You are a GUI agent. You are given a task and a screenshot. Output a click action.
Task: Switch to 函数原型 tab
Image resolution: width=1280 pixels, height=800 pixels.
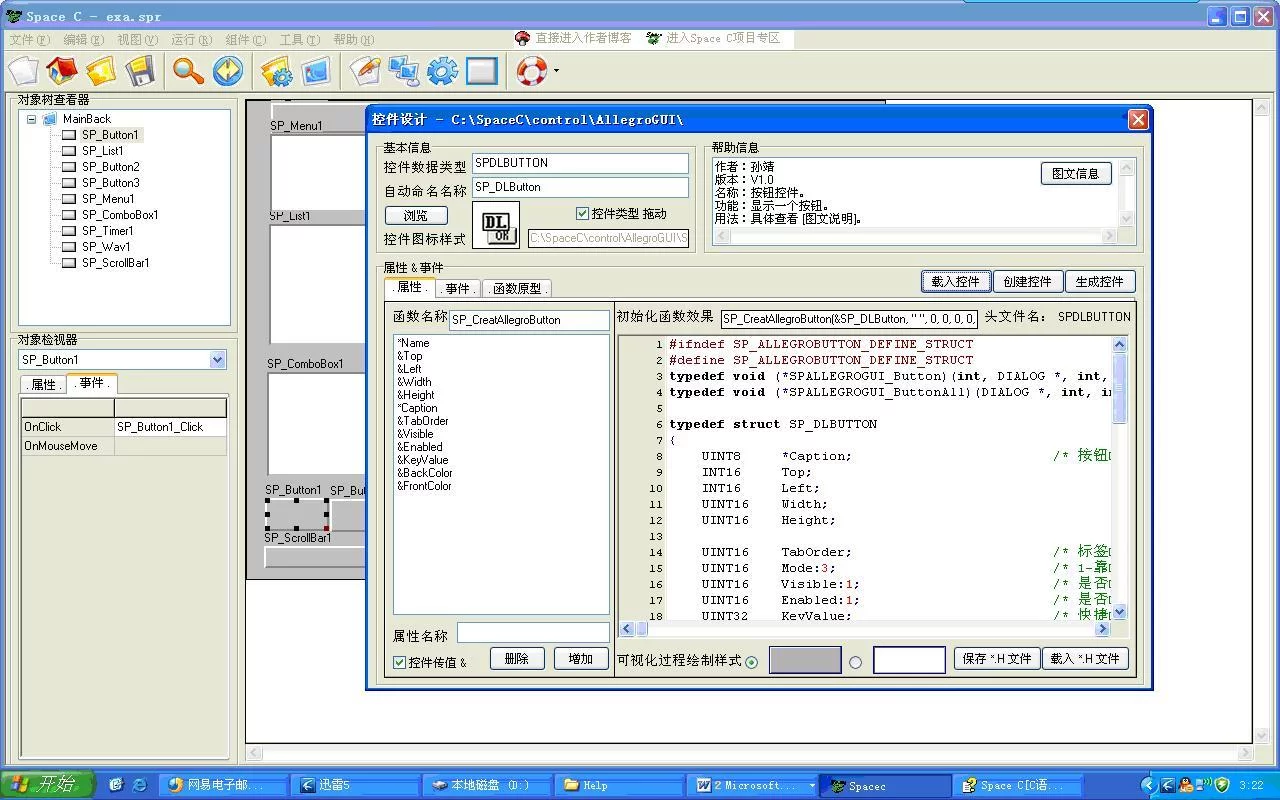[516, 288]
